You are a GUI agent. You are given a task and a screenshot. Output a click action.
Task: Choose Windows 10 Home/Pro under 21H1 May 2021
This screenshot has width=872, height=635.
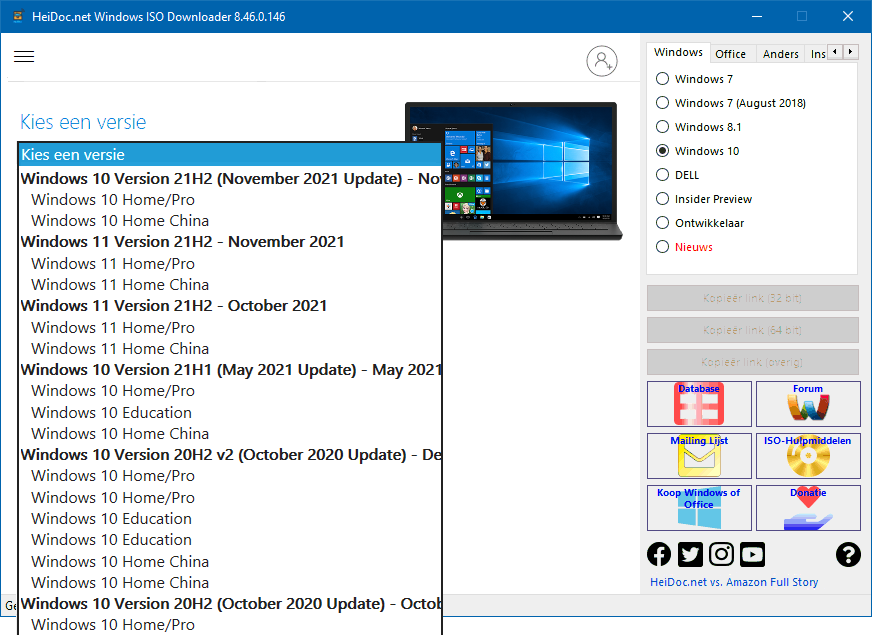[x=230, y=391]
